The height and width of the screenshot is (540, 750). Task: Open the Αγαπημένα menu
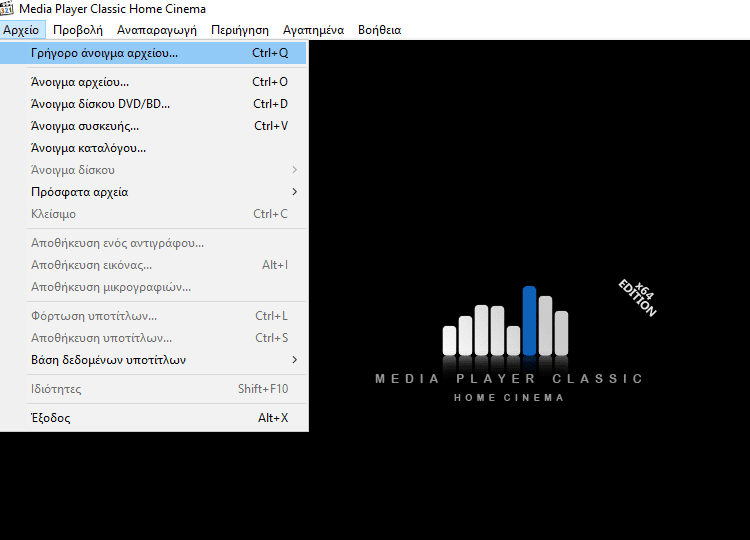[x=313, y=30]
